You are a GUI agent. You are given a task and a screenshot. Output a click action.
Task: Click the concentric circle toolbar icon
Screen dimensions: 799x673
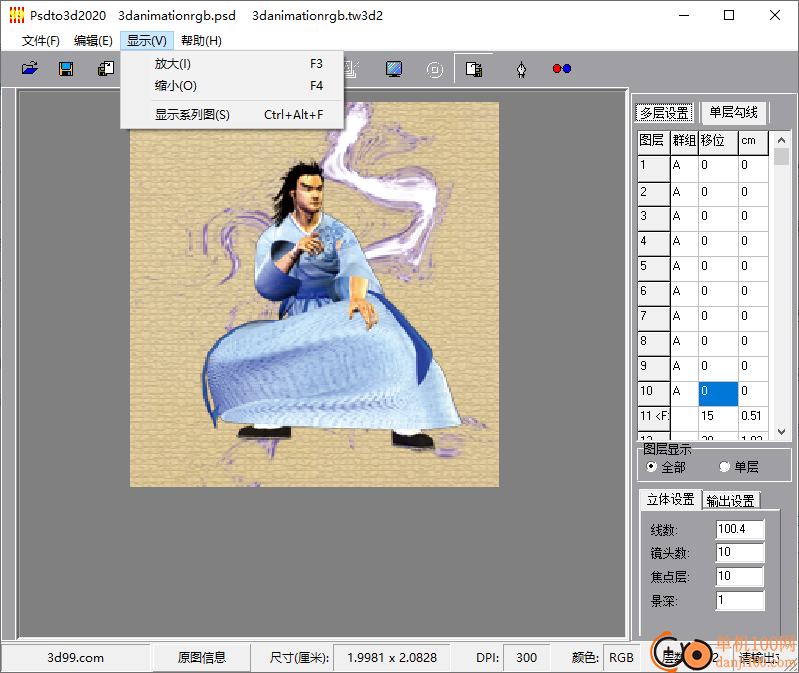[435, 69]
